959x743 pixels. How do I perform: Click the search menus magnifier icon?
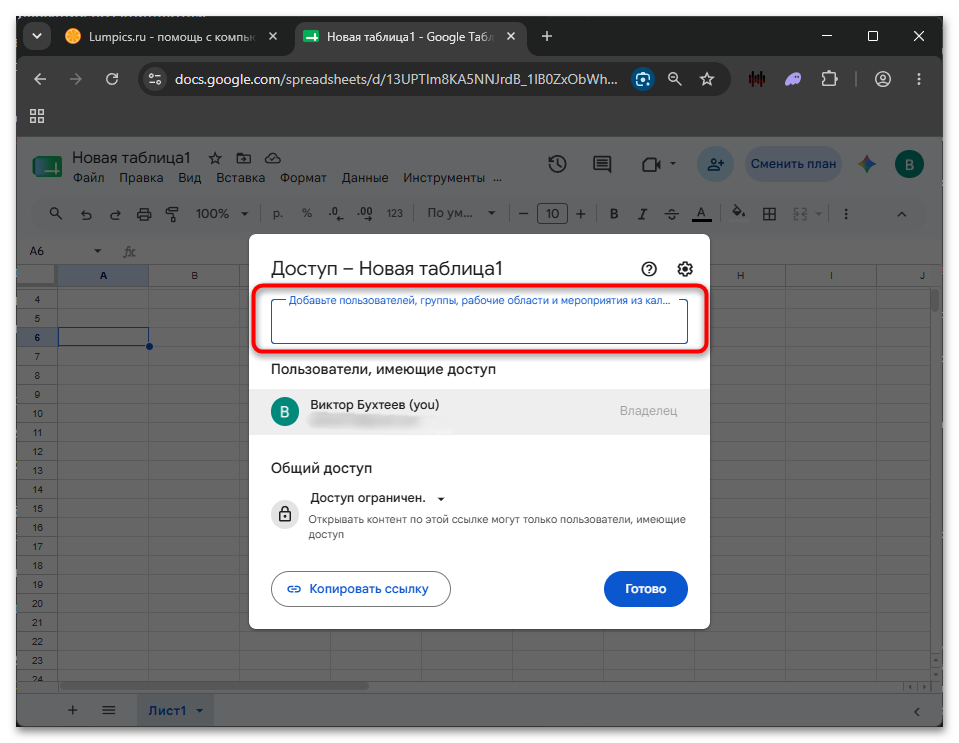(56, 214)
